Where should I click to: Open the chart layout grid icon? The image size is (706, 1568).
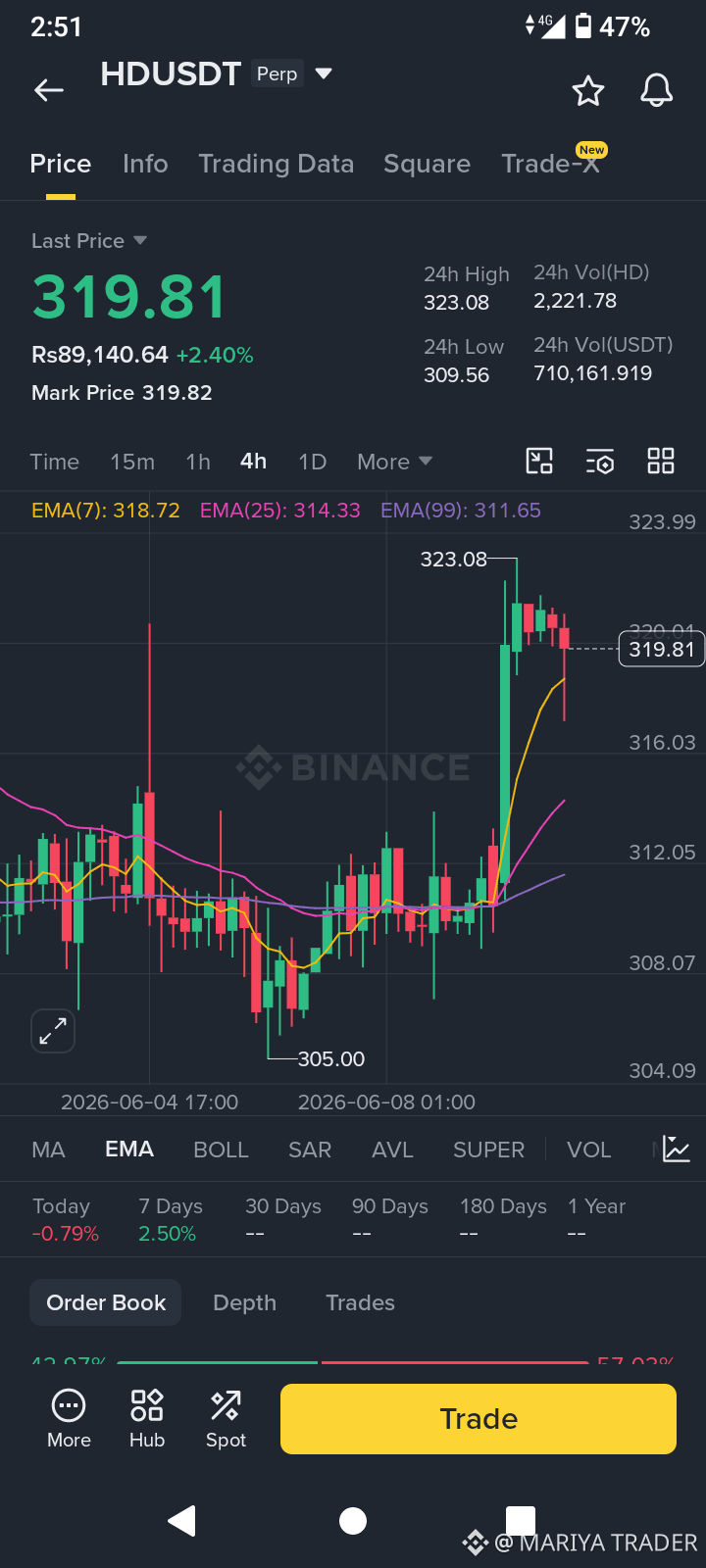(661, 462)
